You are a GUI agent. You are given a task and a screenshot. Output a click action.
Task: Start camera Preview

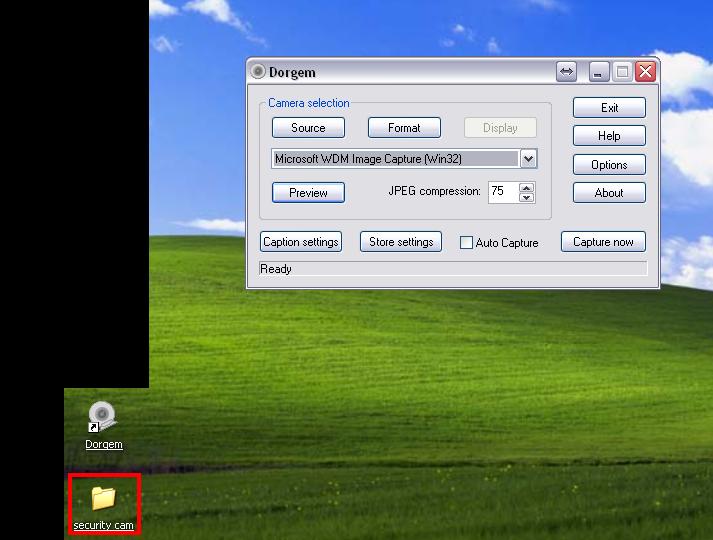pyautogui.click(x=308, y=193)
